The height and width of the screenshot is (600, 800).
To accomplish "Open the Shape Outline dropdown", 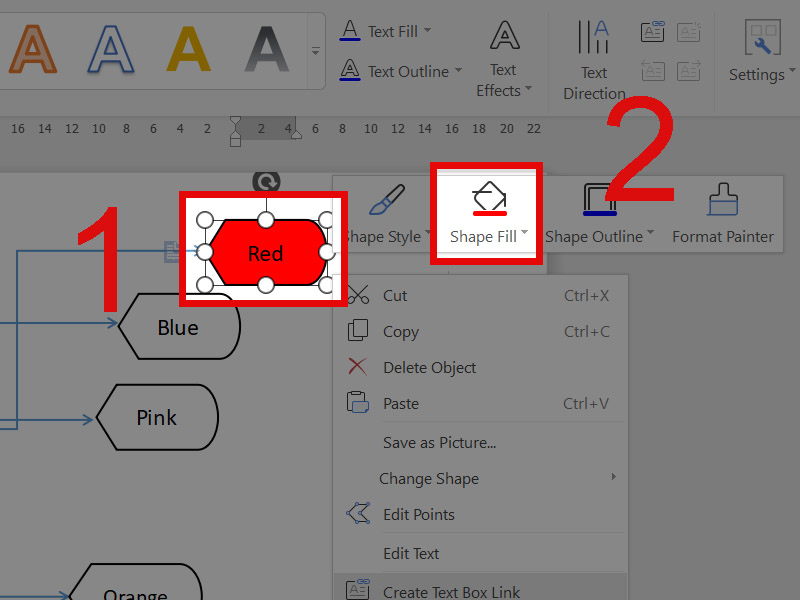I will pyautogui.click(x=650, y=236).
